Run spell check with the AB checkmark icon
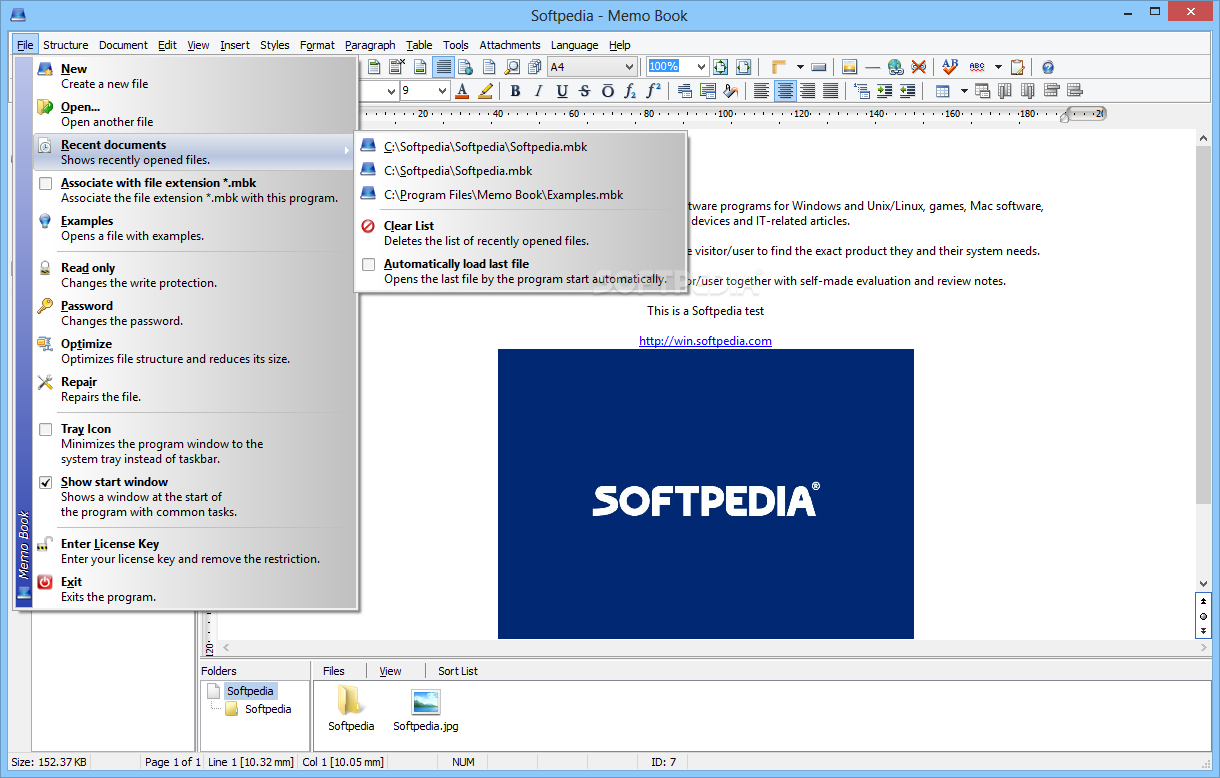Screen dimensions: 1220x778 click(950, 67)
